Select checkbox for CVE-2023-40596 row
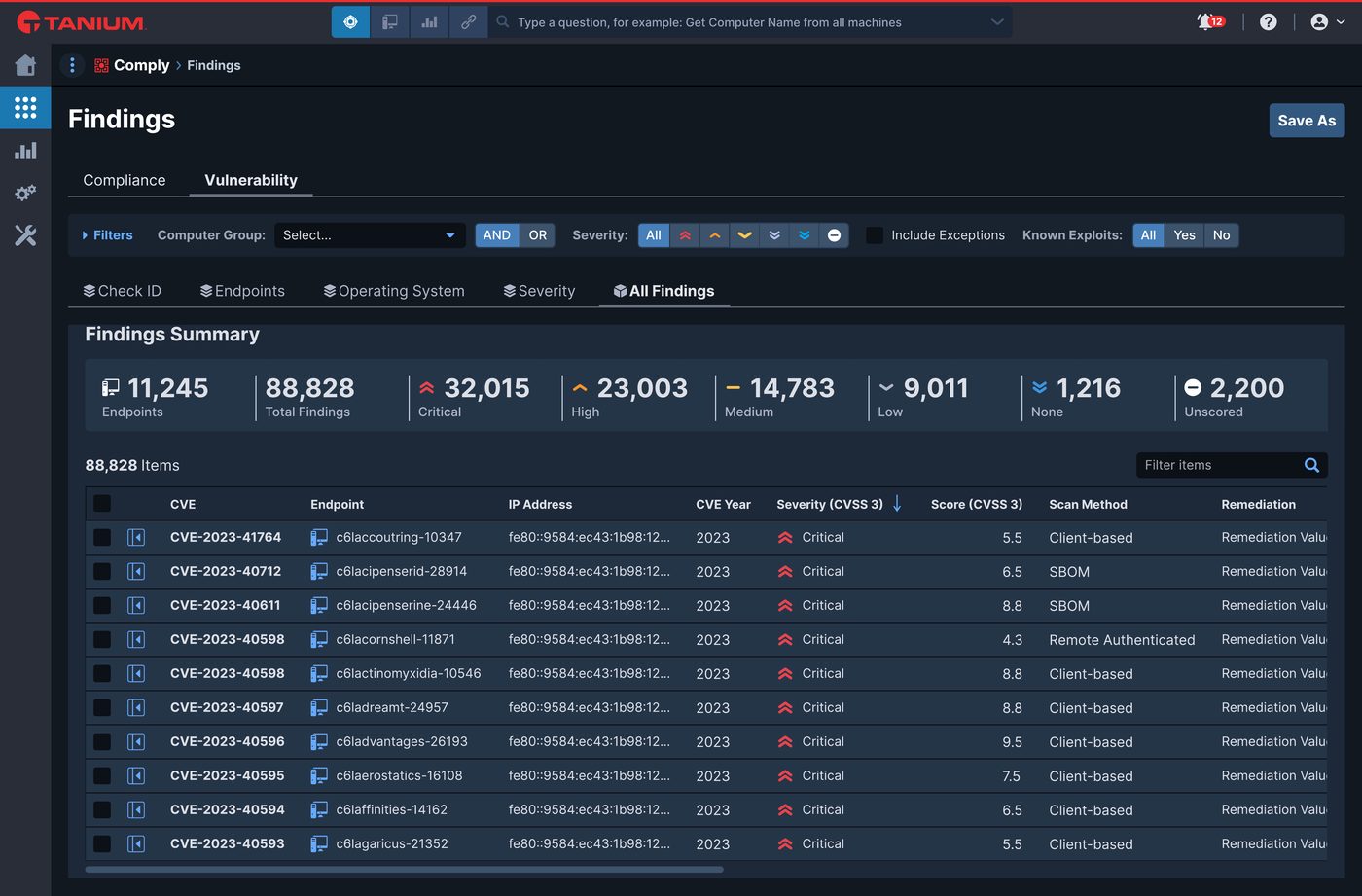 [x=102, y=741]
